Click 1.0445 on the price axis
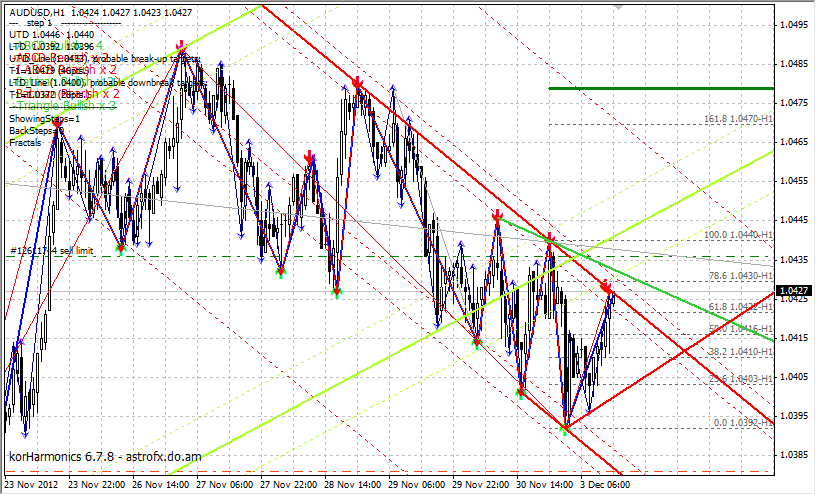This screenshot has height=495, width=816. click(x=795, y=220)
